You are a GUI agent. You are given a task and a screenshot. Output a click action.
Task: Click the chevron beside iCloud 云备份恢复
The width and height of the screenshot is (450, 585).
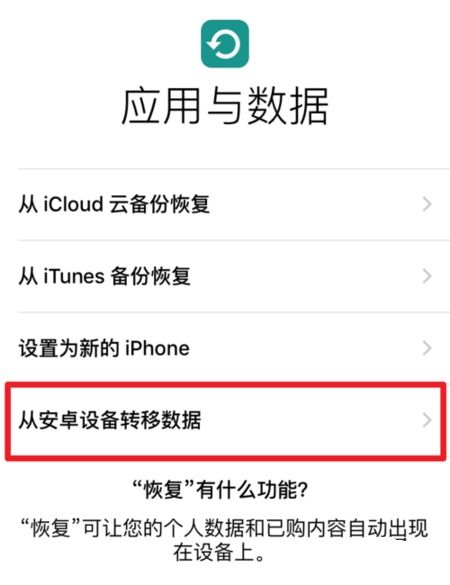[x=427, y=204]
